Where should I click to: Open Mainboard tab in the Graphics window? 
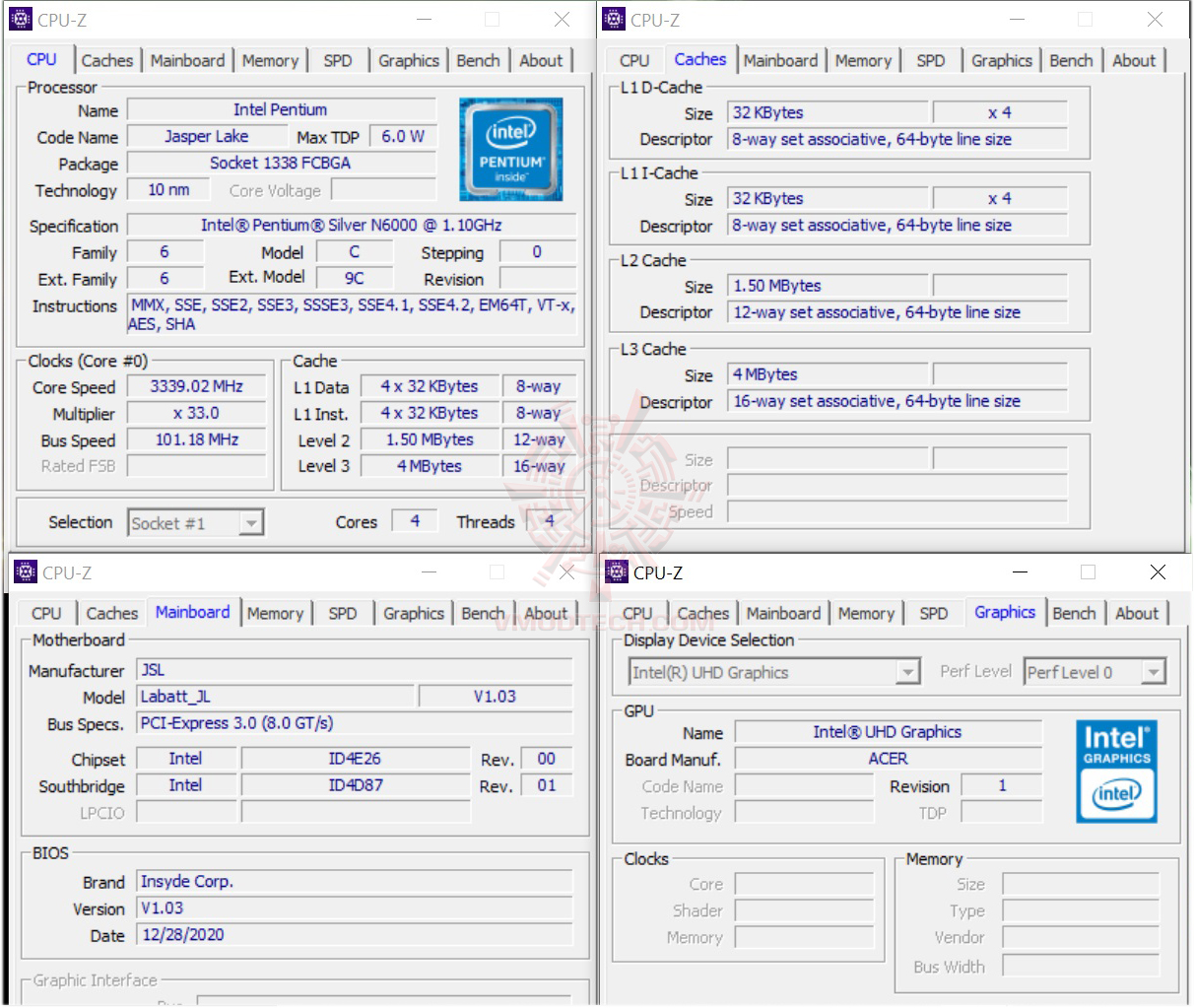pyautogui.click(x=783, y=613)
